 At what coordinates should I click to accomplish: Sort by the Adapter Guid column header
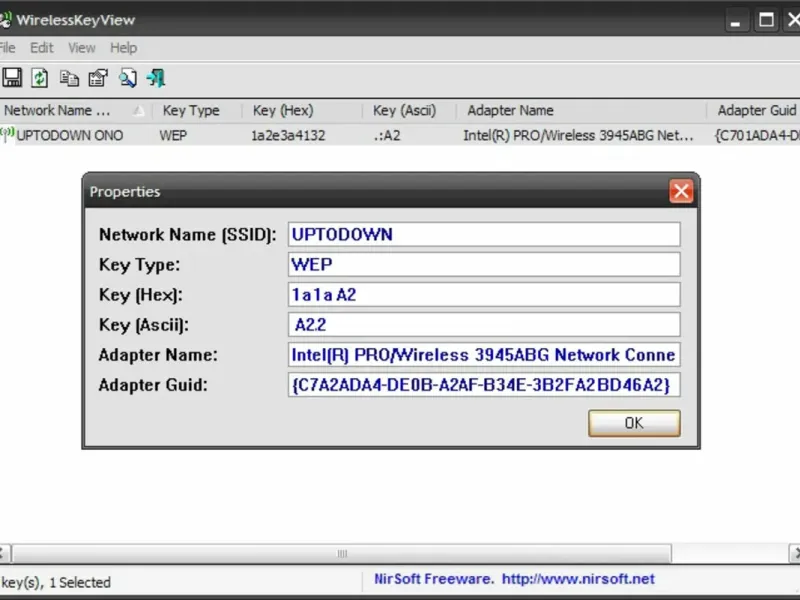754,110
